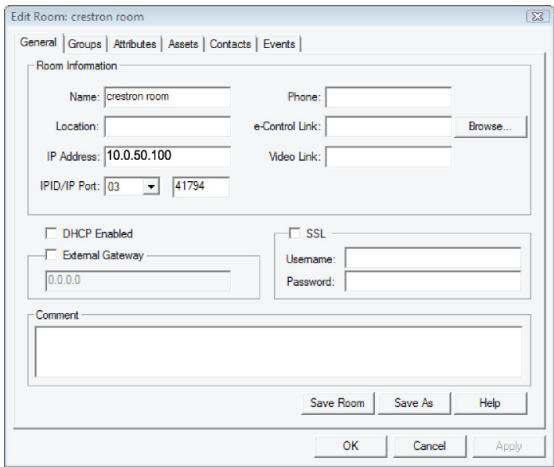Select the Events tab
This screenshot has width=554, height=467.
pyautogui.click(x=279, y=44)
